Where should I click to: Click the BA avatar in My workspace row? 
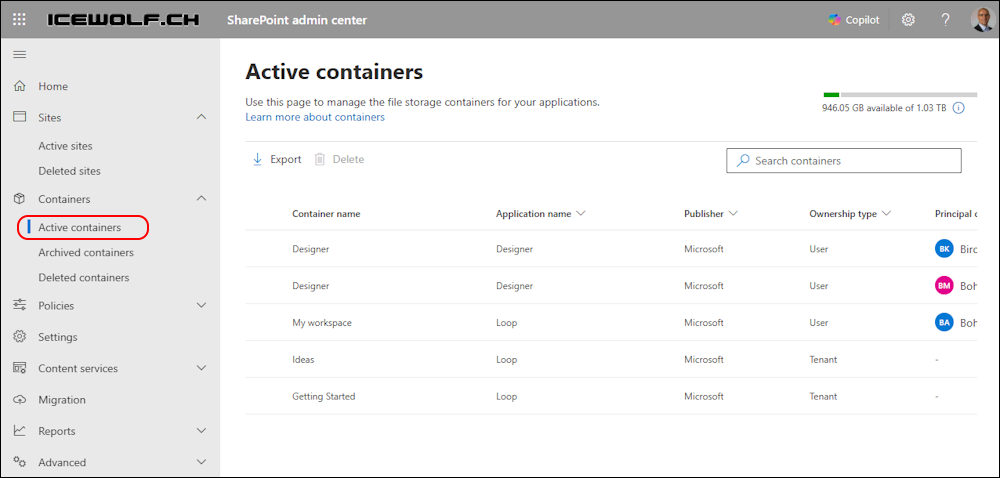(945, 322)
